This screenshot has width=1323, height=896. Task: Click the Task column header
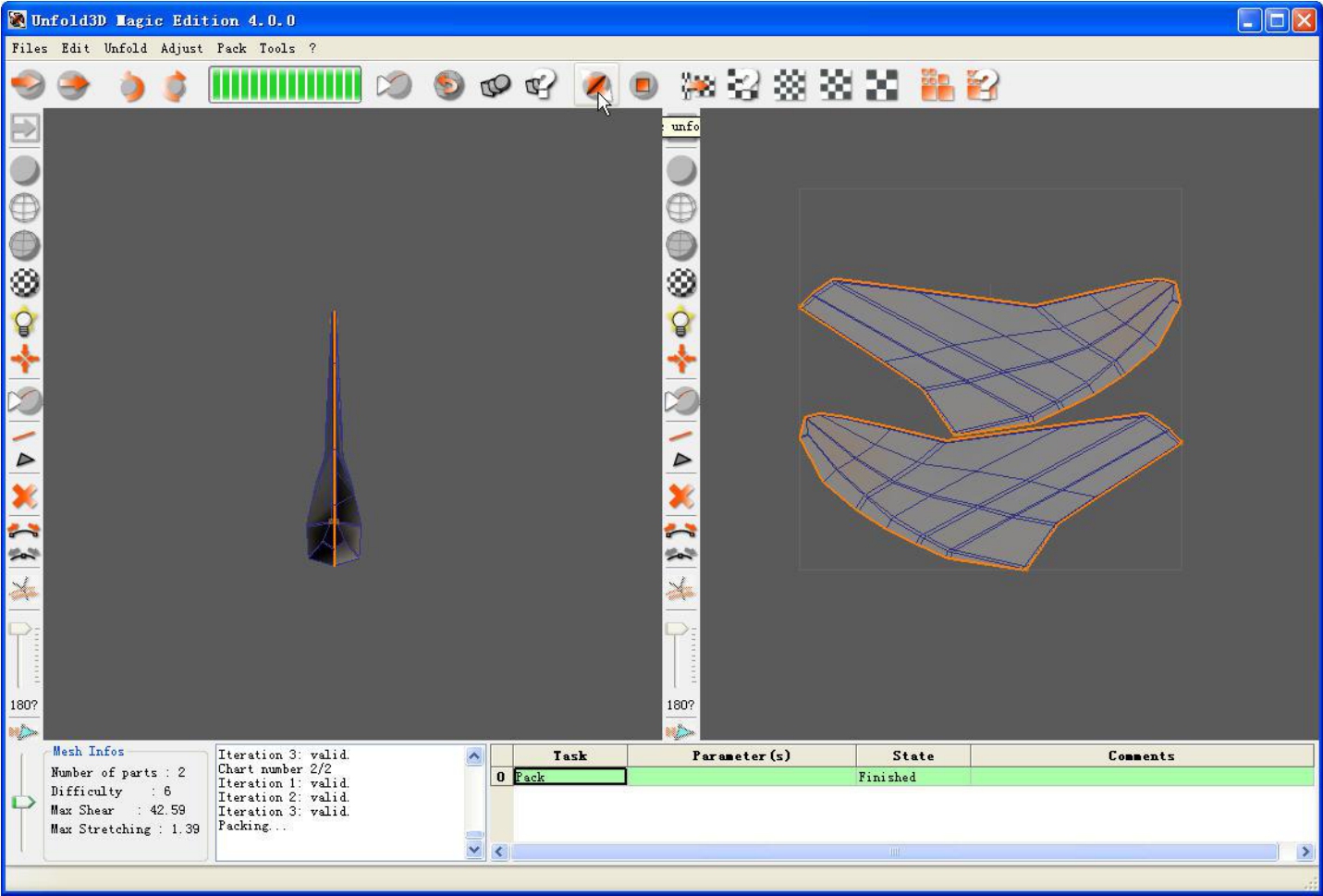point(570,755)
